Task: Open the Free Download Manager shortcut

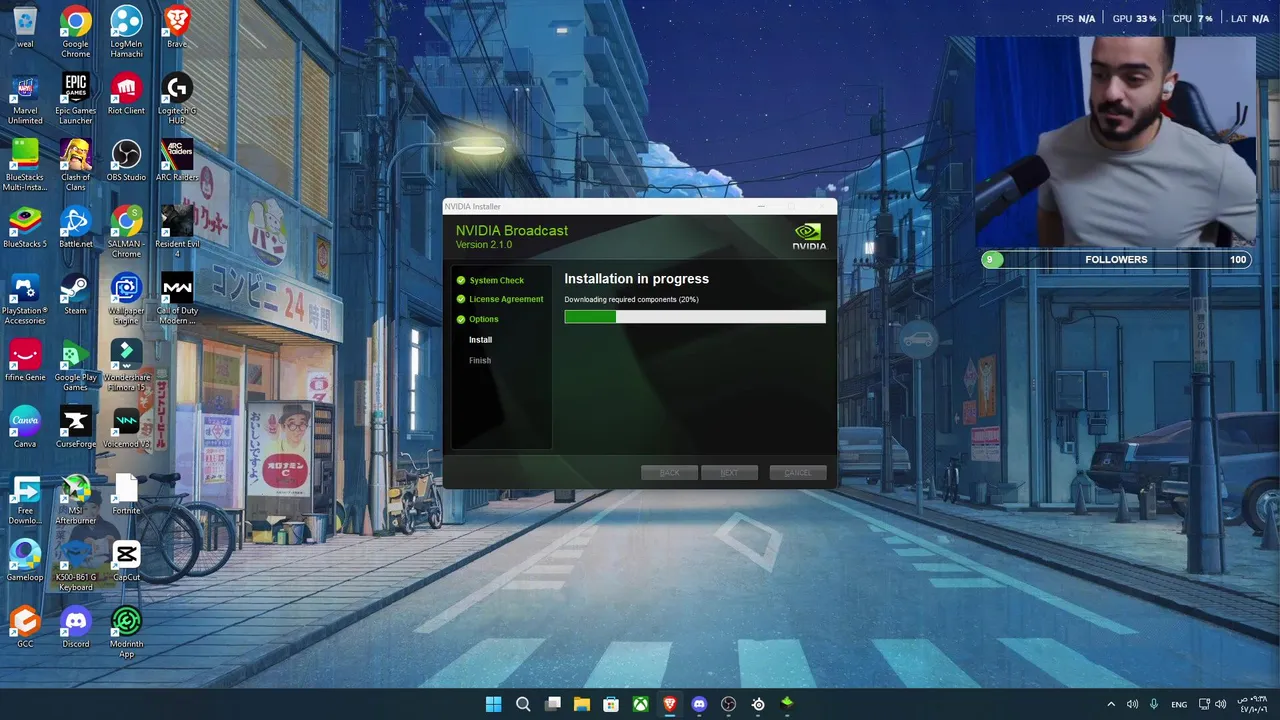Action: [x=25, y=499]
